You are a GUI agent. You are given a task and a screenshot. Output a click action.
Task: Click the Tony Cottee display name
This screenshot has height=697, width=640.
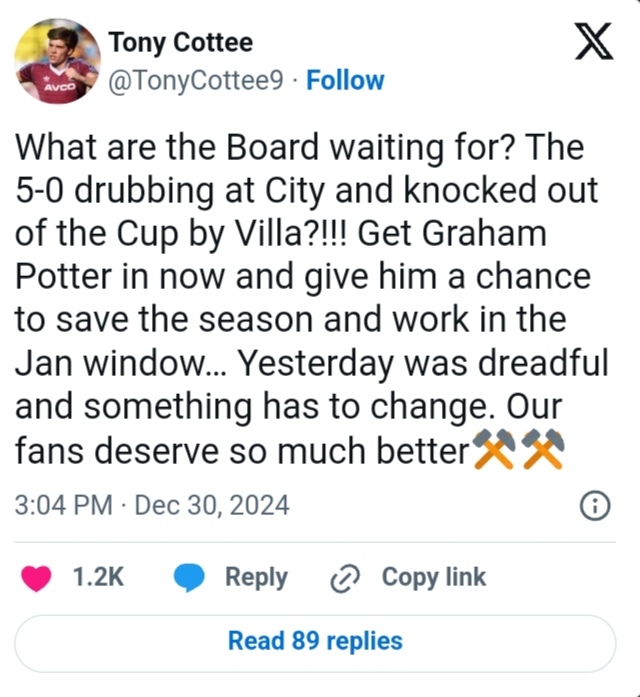180,43
